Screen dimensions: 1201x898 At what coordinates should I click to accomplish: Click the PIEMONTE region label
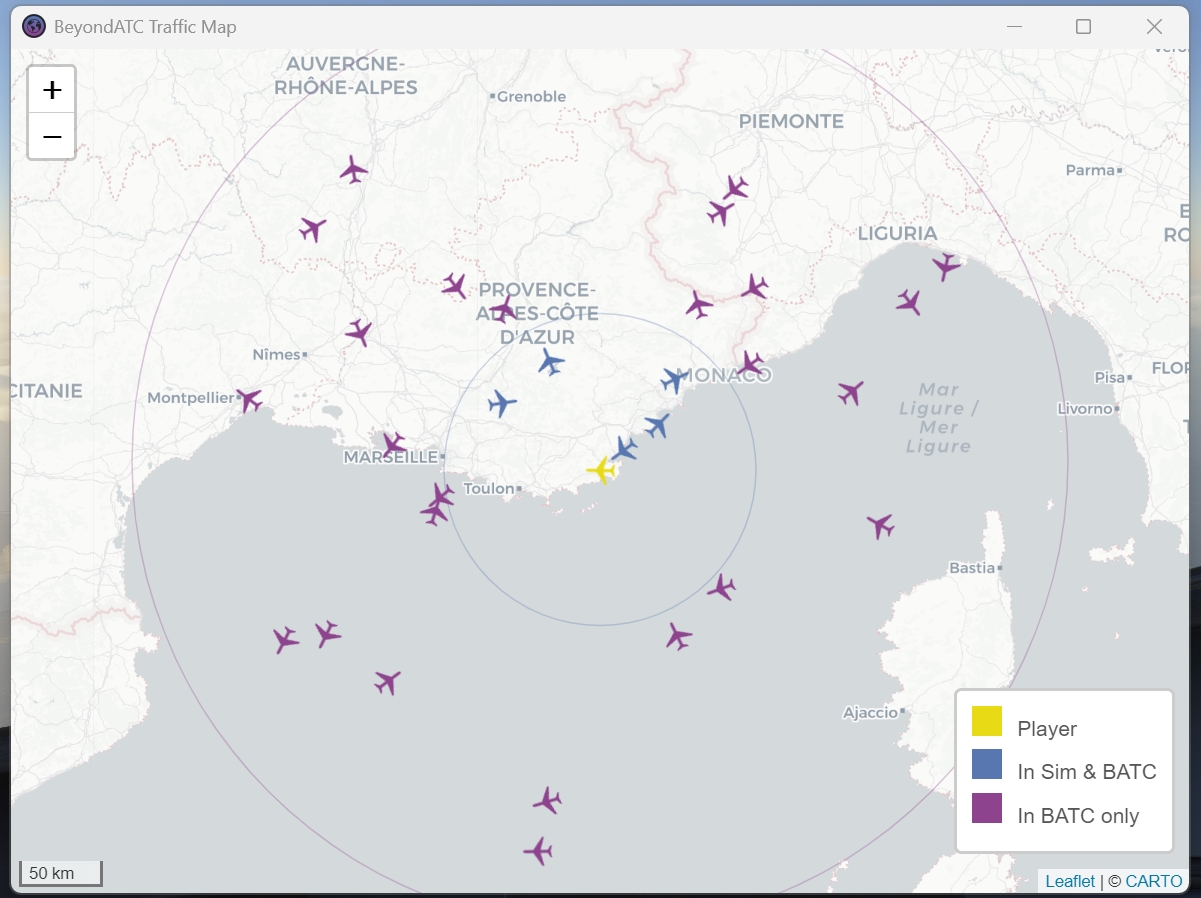tap(791, 121)
